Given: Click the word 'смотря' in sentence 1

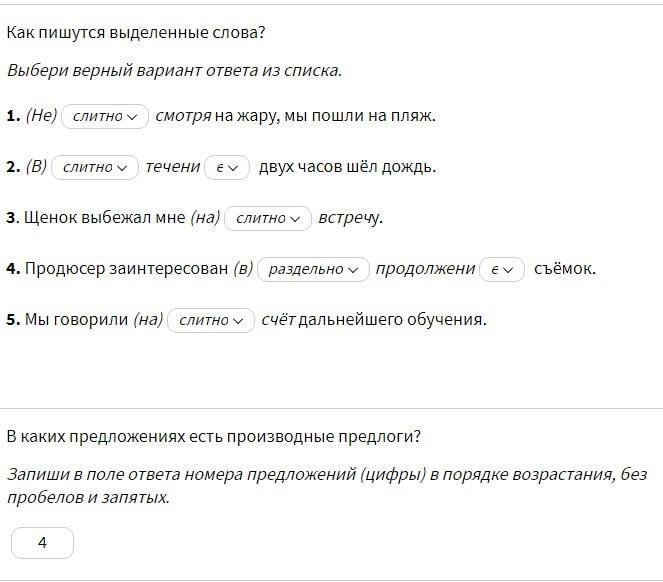Looking at the screenshot, I should click(x=183, y=116).
